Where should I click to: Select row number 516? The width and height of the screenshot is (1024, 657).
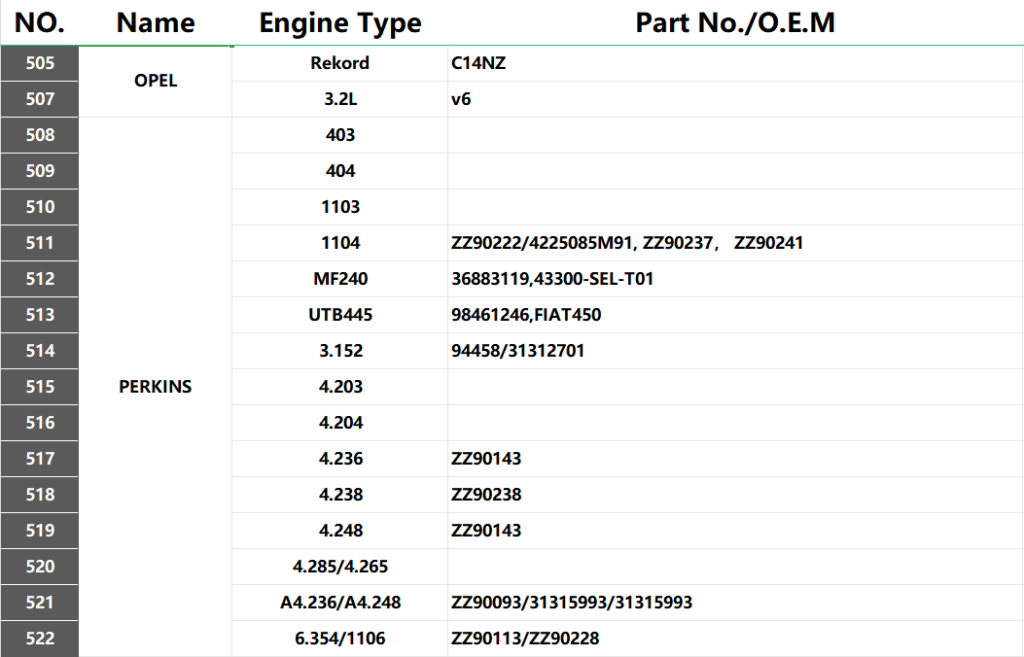(40, 423)
